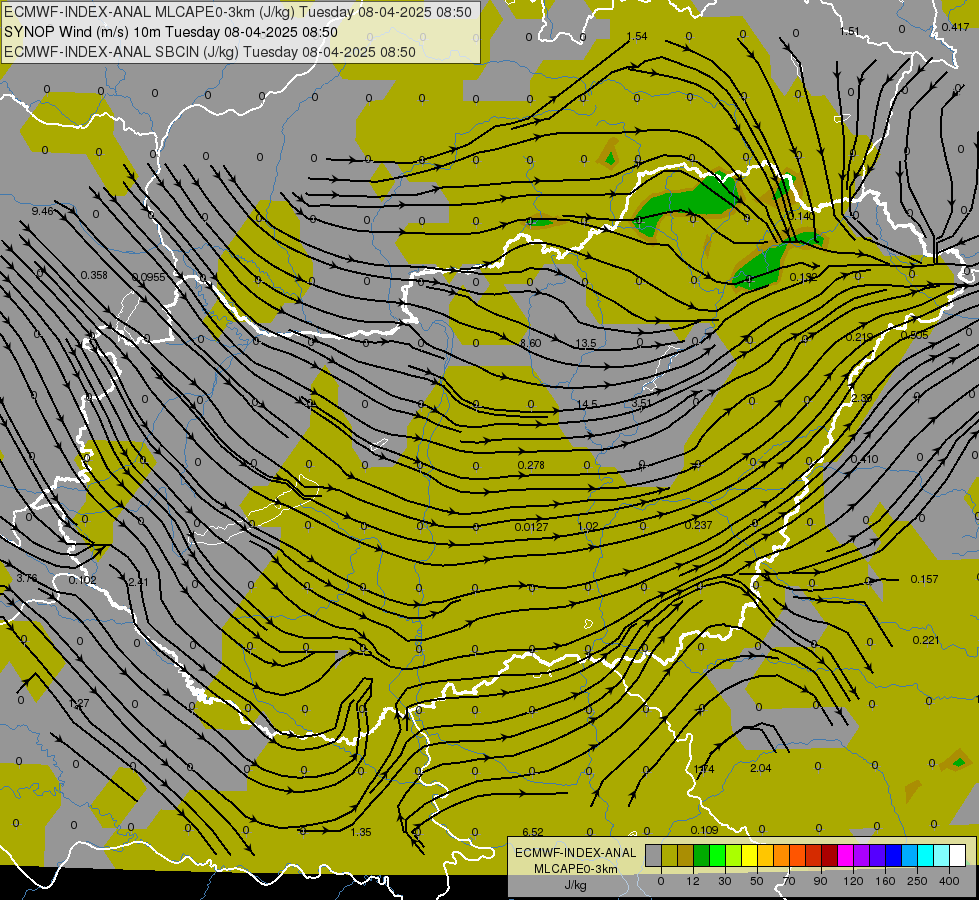Click the 'ECMWF-INDEX-ANAL MLCAPE0-3km' title line
The height and width of the screenshot is (900, 979).
pos(238,12)
